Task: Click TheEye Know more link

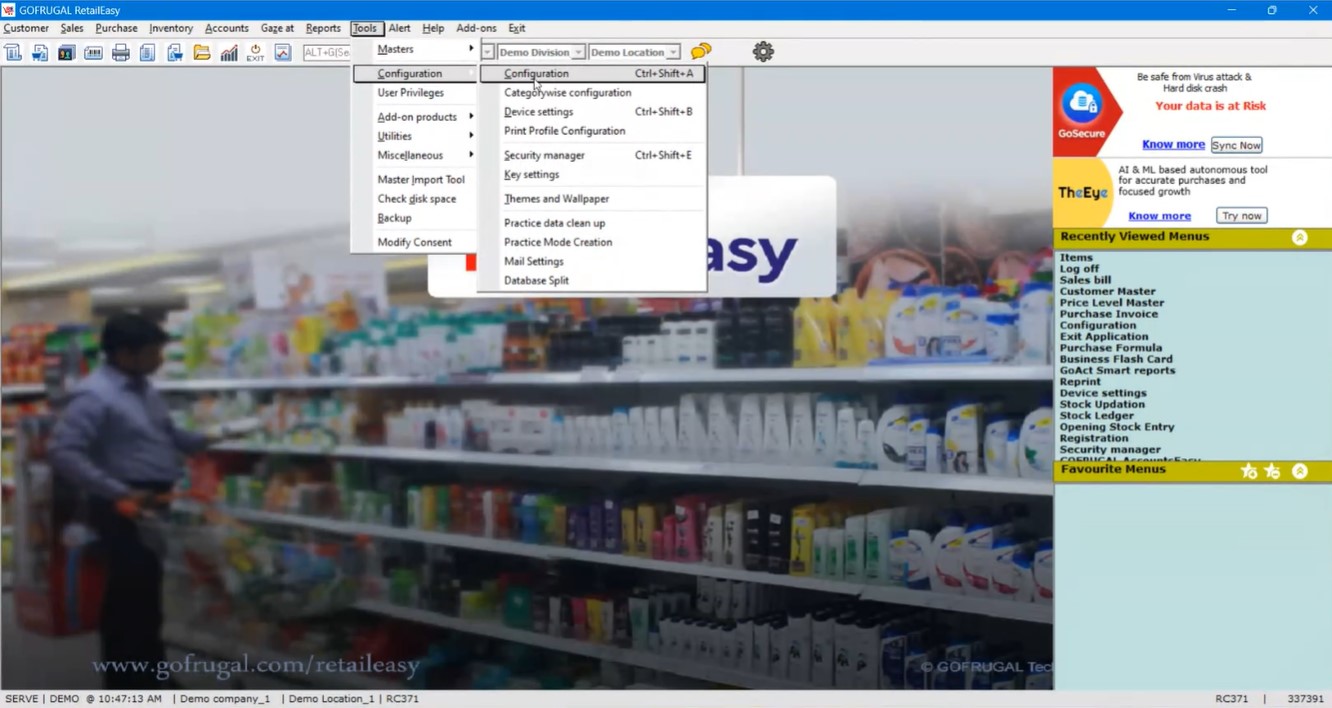Action: tap(1159, 216)
